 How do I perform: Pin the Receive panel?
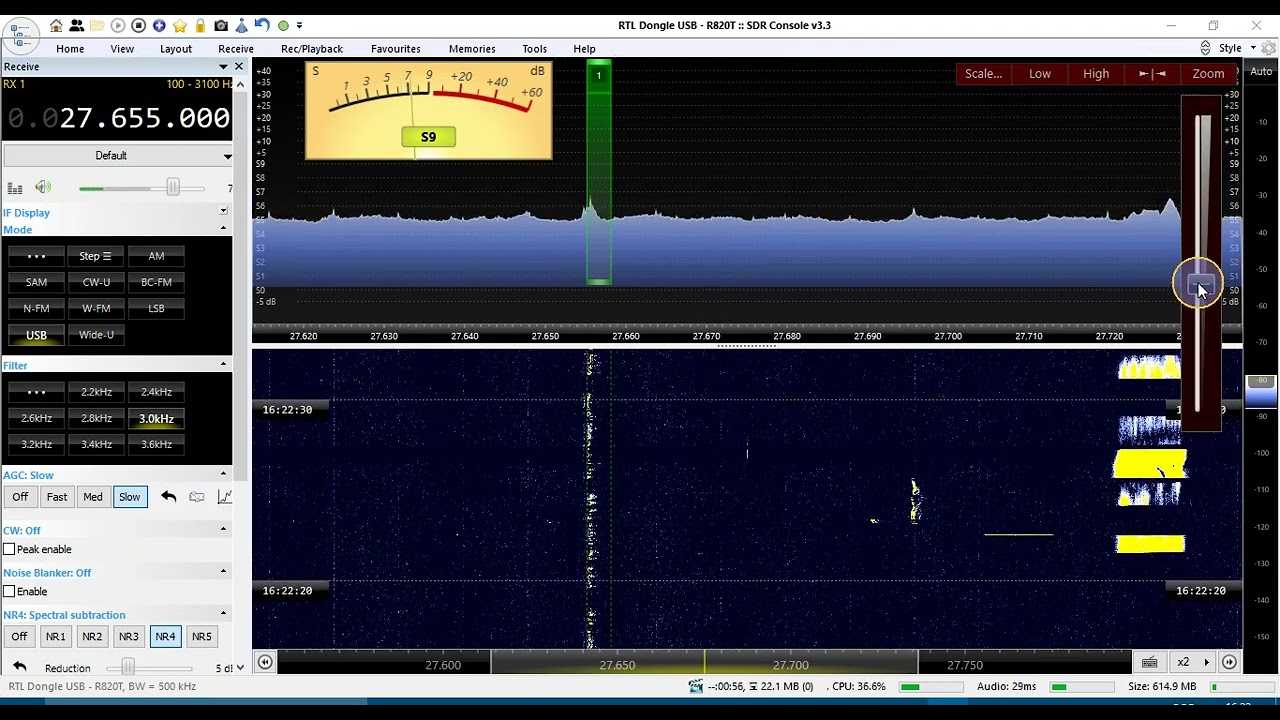coord(222,66)
